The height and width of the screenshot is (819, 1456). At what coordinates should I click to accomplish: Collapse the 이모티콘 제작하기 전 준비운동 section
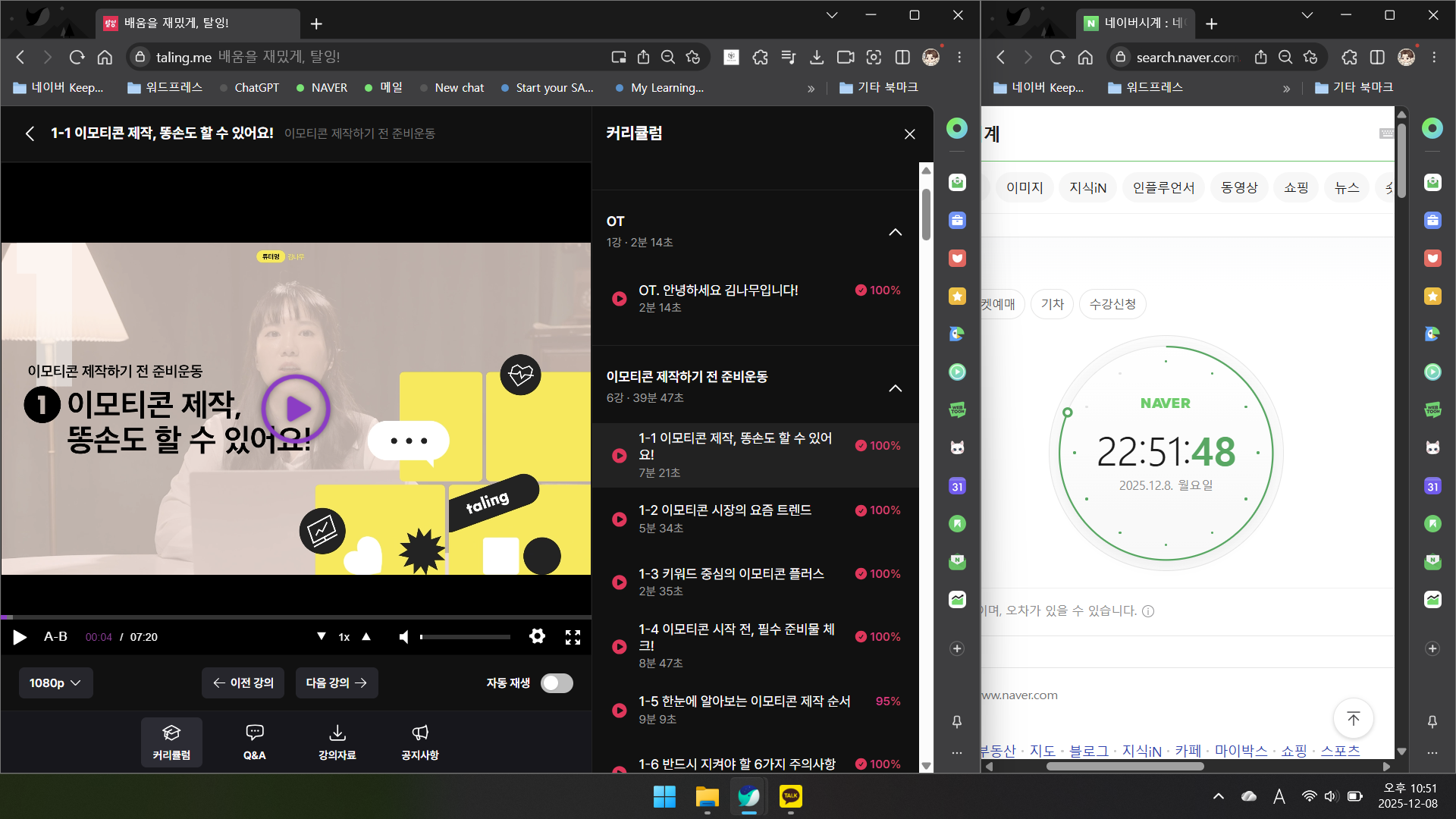click(895, 388)
